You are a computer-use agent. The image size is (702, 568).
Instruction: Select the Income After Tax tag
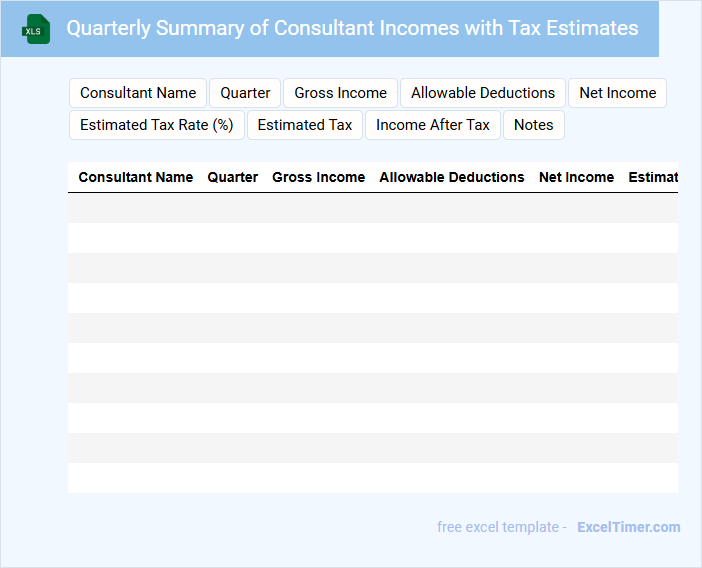click(433, 125)
